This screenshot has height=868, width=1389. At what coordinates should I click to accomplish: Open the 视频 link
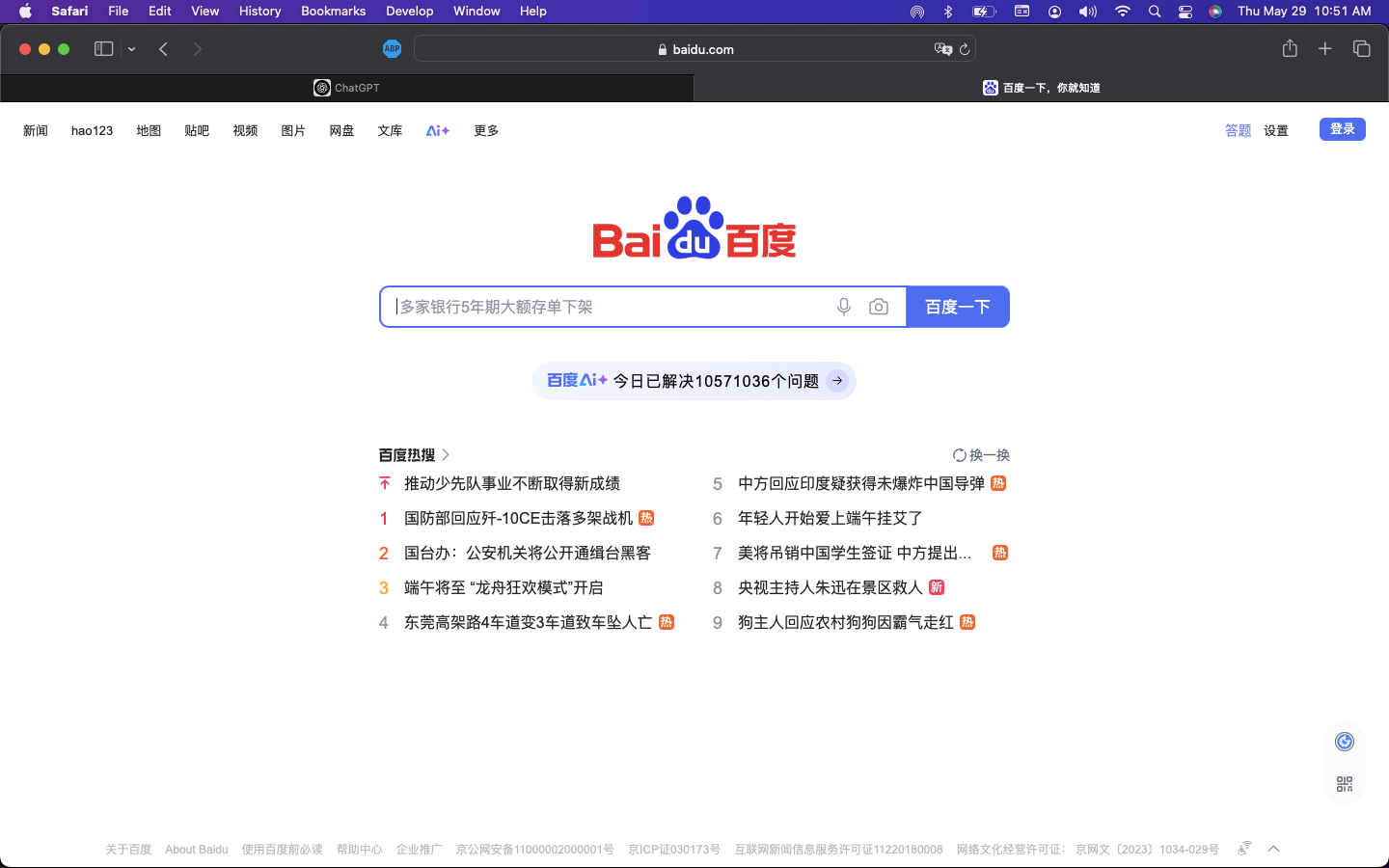(x=245, y=130)
